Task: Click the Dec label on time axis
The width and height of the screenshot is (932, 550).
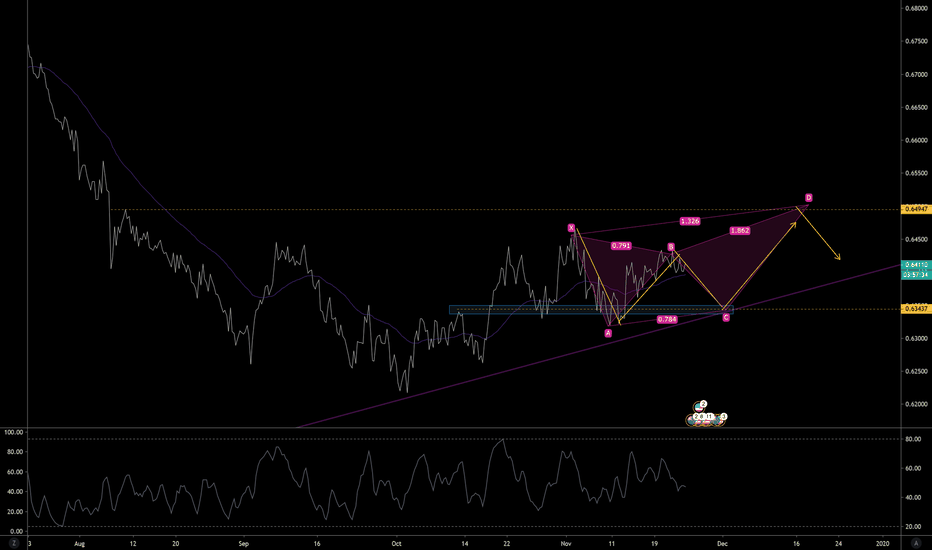Action: click(723, 543)
